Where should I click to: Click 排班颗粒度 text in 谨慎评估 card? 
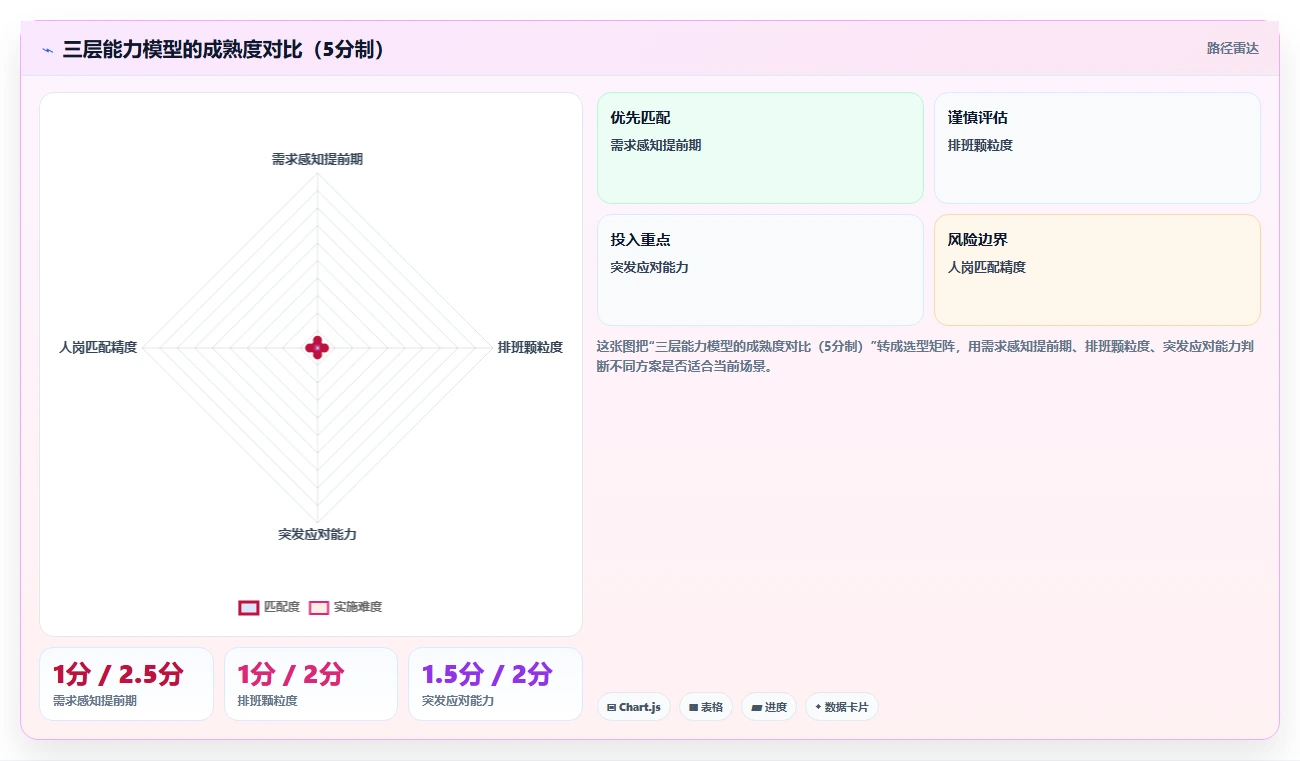980,145
